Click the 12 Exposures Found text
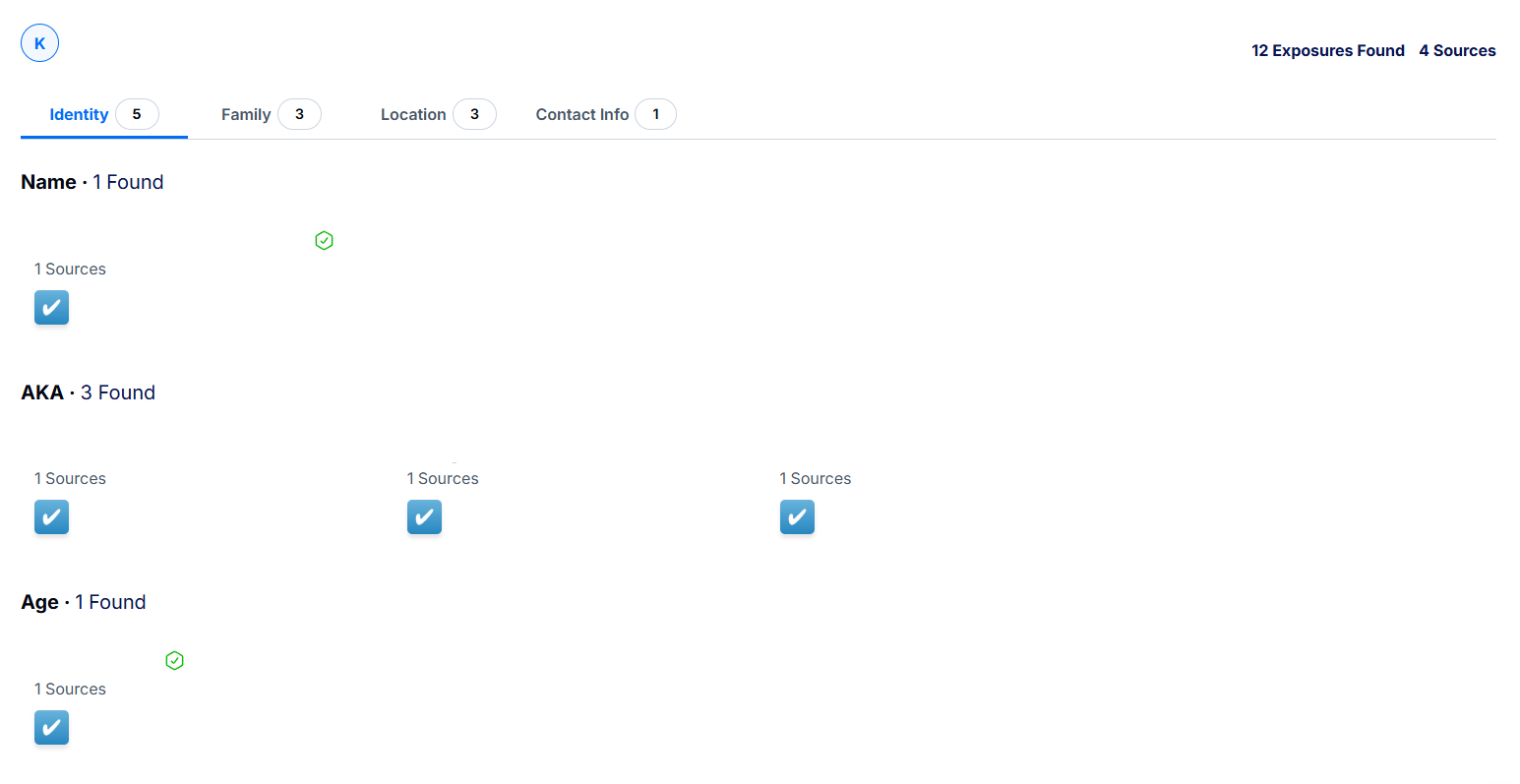 pyautogui.click(x=1327, y=51)
